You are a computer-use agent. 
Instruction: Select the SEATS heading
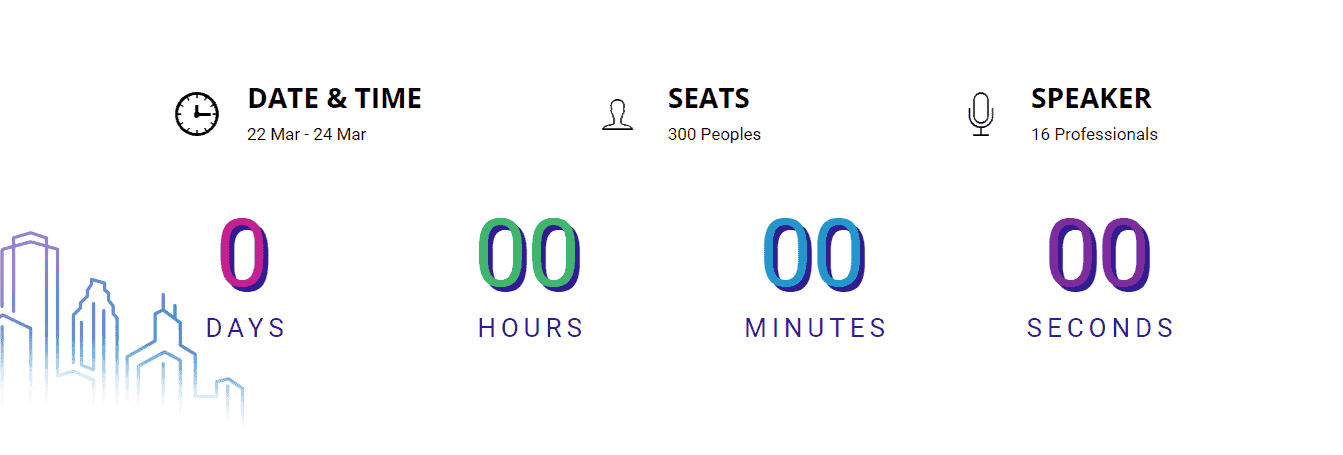tap(708, 99)
